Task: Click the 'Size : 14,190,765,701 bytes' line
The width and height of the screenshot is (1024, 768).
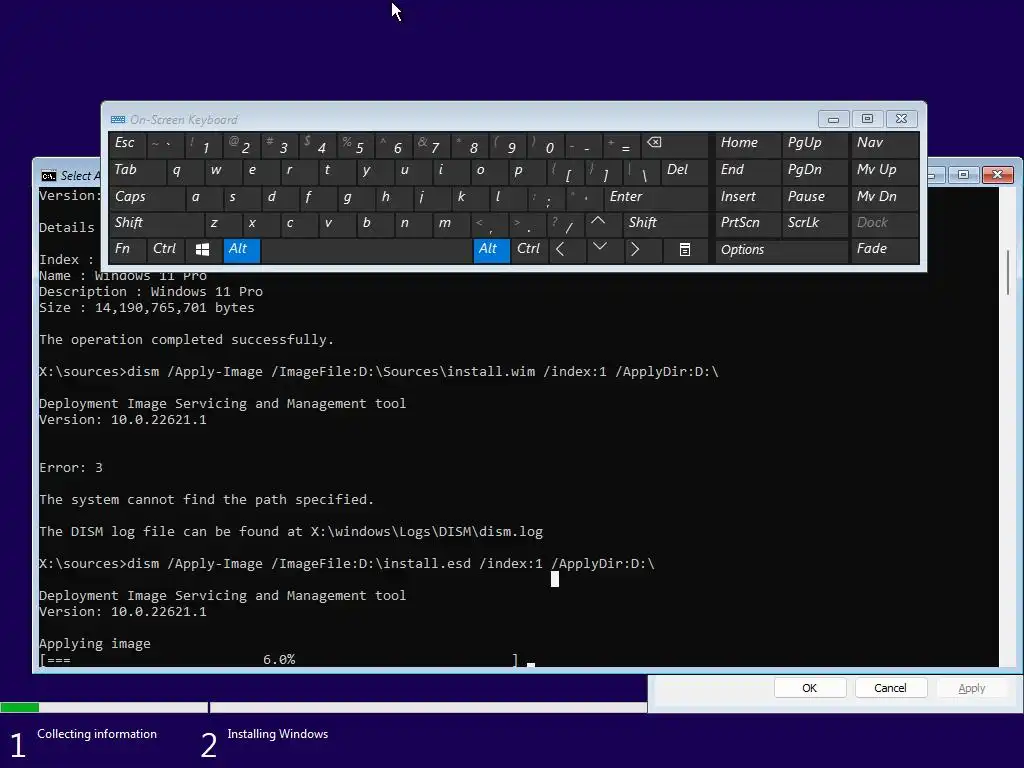Action: tap(146, 308)
